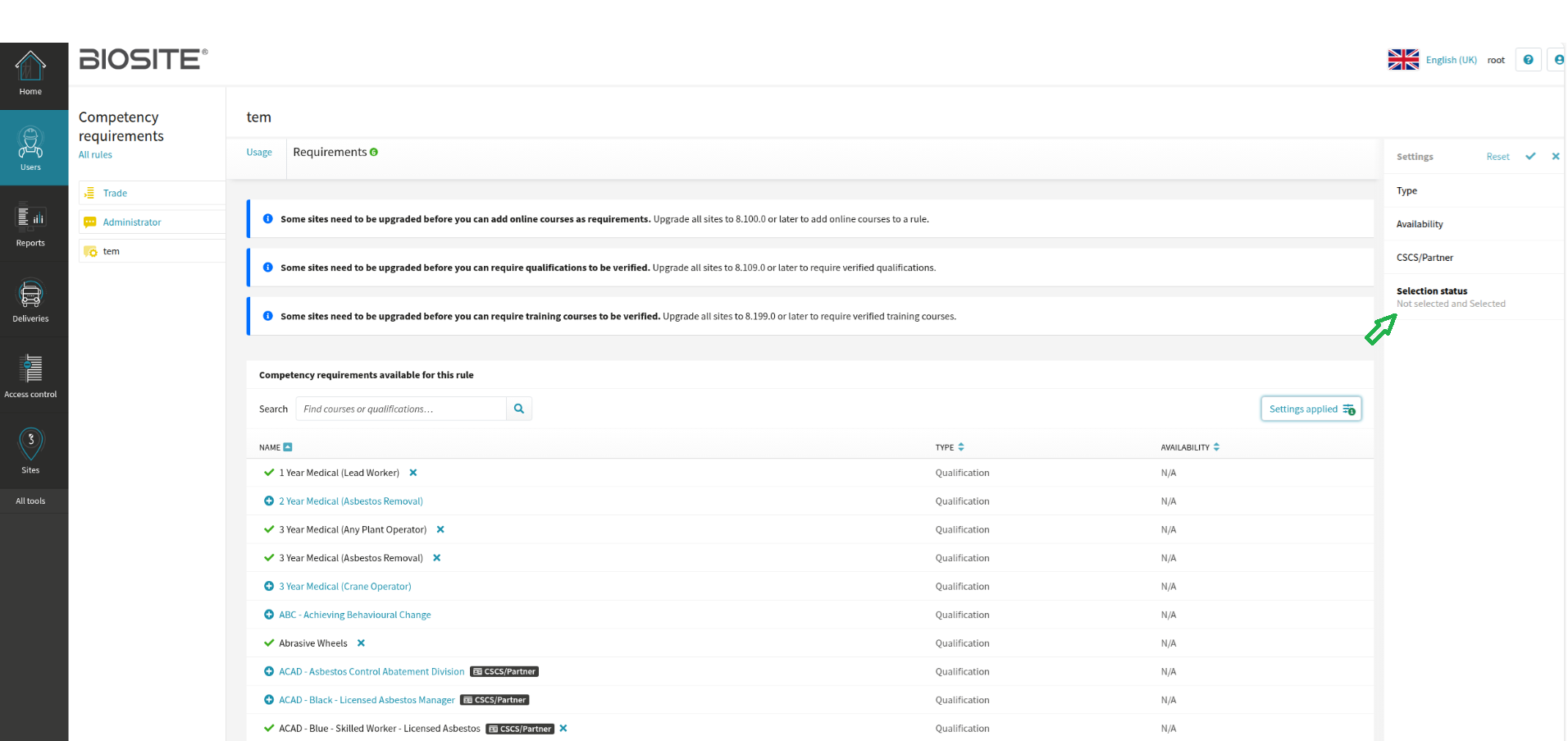This screenshot has width=1568, height=741.
Task: Click Reset in Settings panel
Action: [x=1497, y=157]
